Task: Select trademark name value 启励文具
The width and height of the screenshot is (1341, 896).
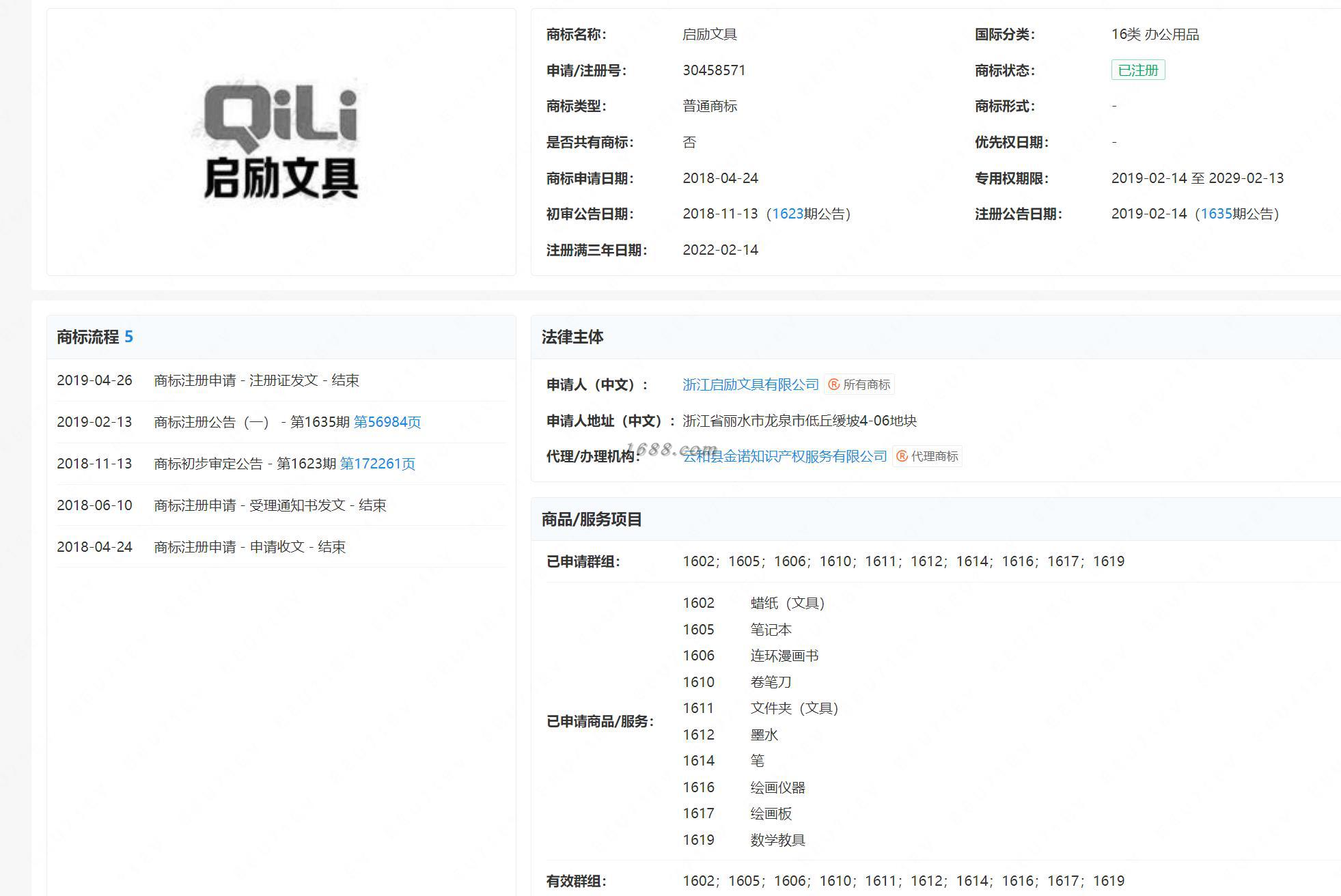Action: tap(710, 34)
